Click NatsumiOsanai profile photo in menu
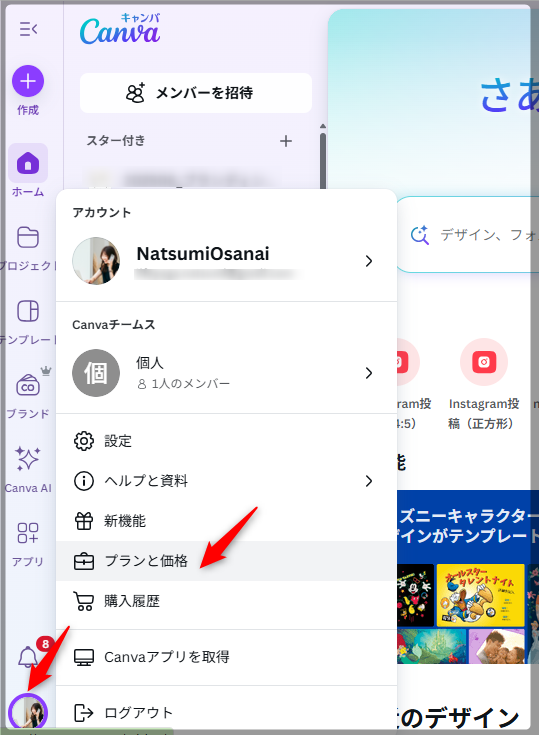539x735 pixels. click(x=96, y=261)
